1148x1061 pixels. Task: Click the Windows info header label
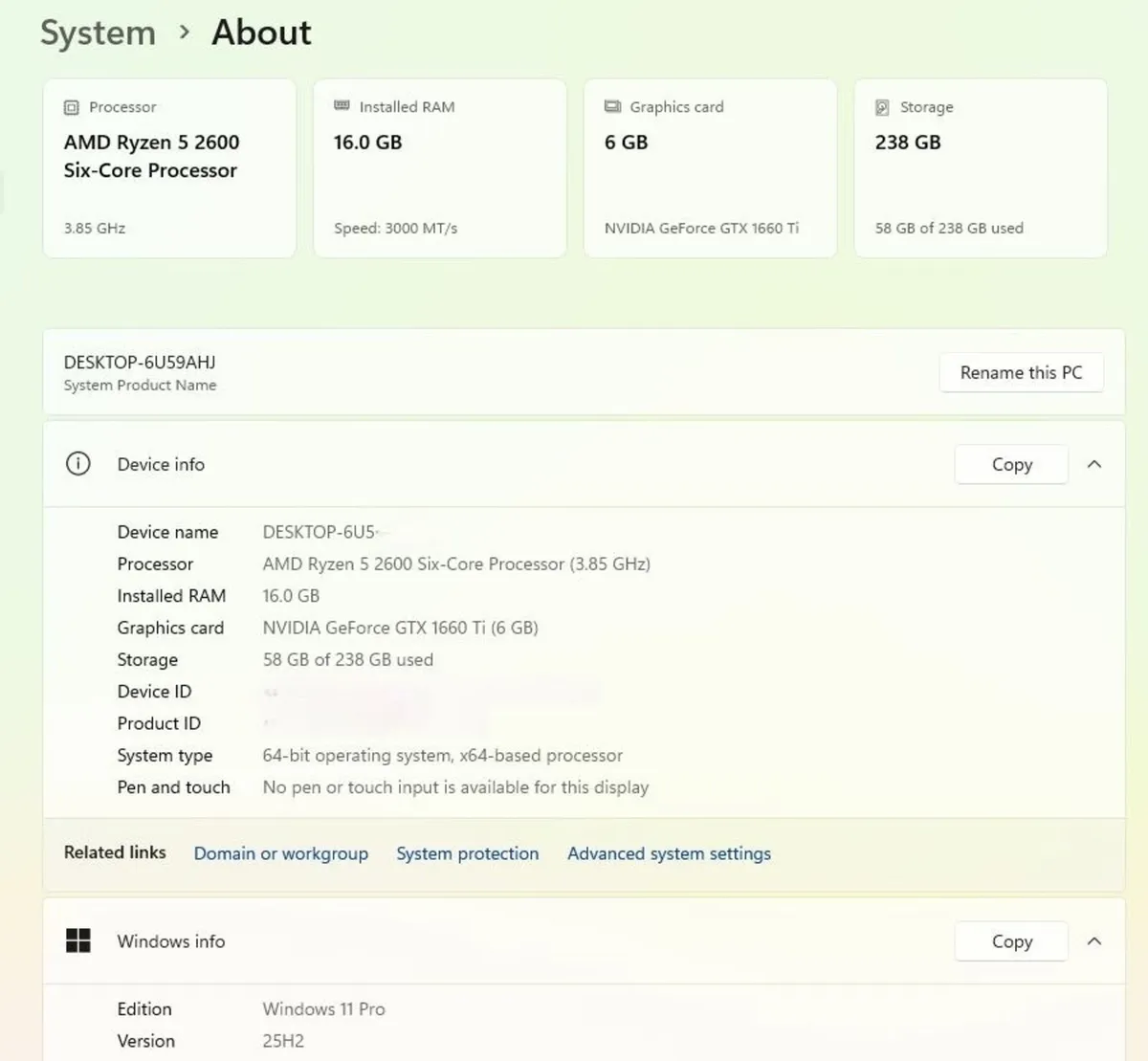click(171, 941)
